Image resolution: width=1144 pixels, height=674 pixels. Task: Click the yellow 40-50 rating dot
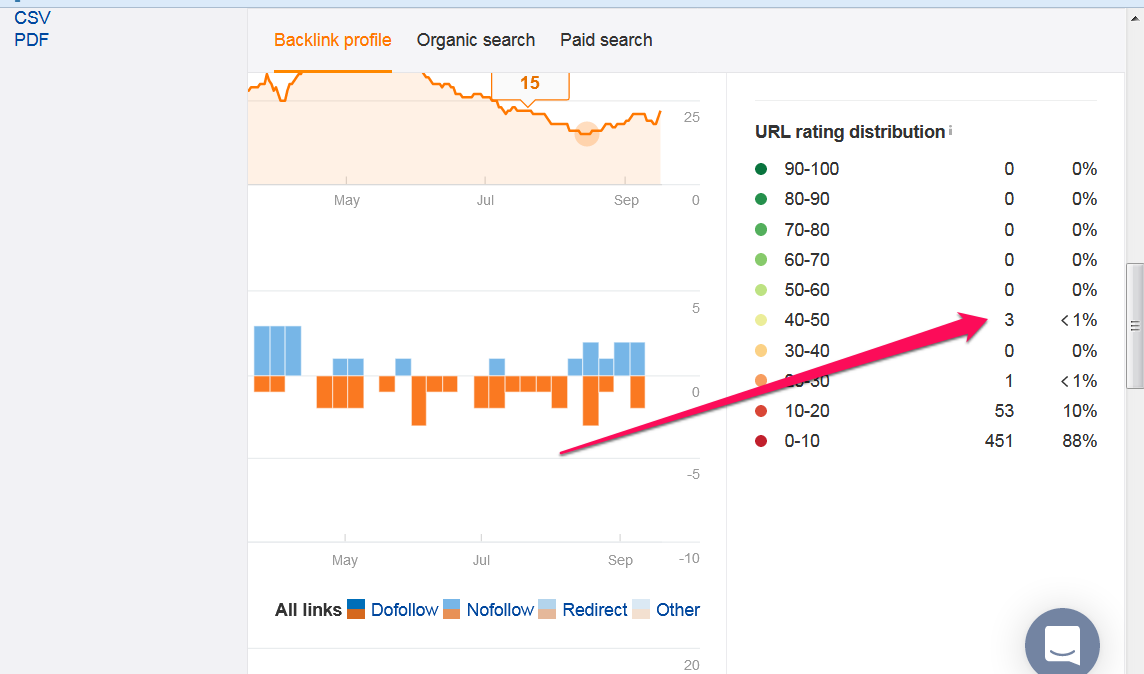pyautogui.click(x=761, y=319)
